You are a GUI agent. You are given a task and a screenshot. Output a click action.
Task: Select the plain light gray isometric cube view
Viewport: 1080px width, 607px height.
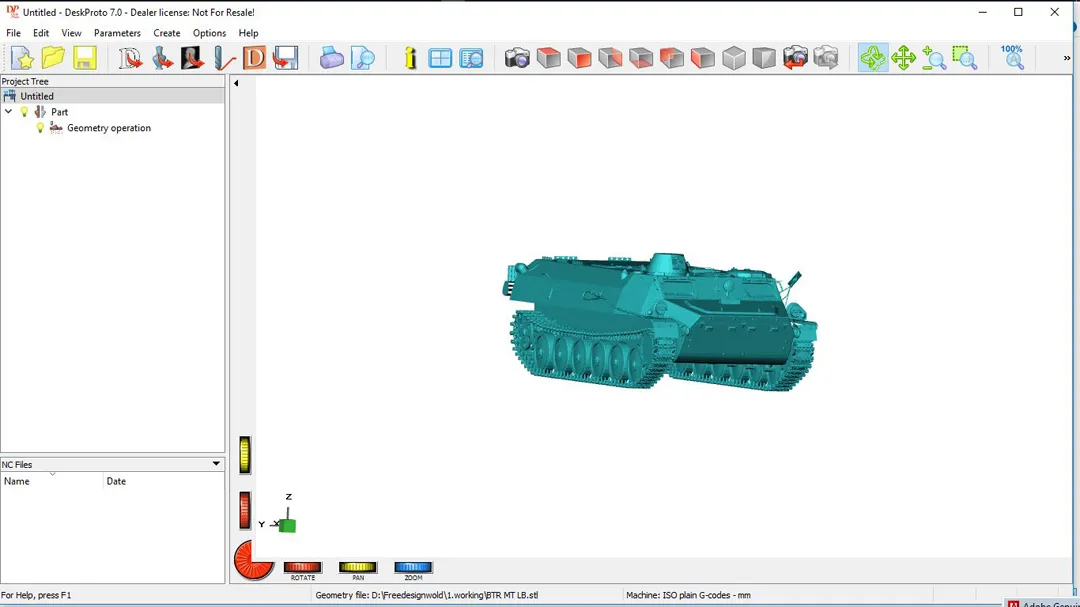pos(734,58)
